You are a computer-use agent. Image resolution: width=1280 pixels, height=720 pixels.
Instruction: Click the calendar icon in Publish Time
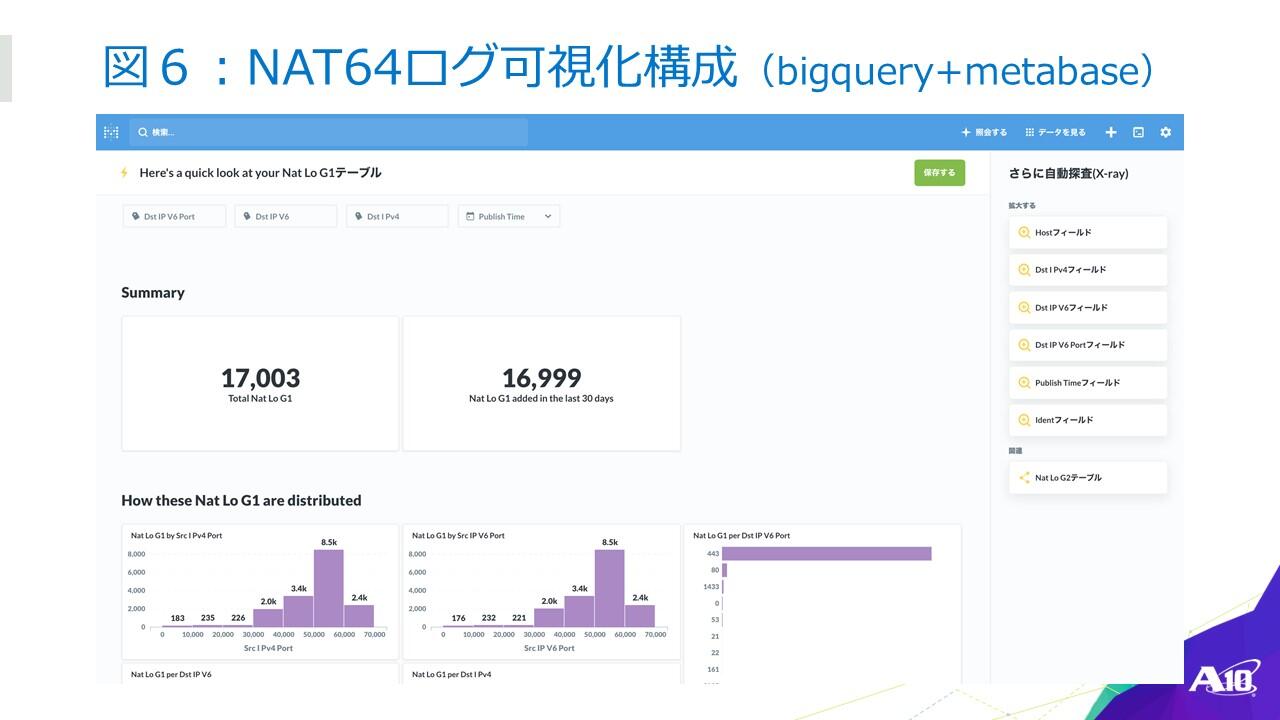(x=470, y=216)
